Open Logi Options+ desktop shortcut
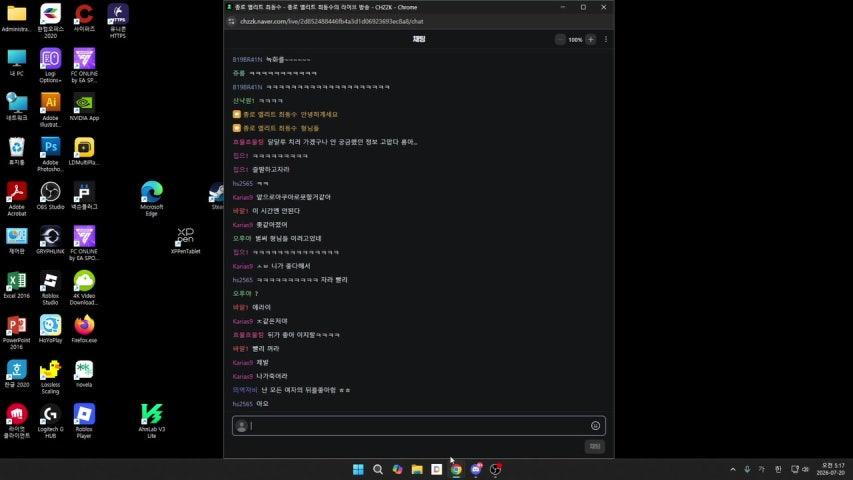This screenshot has height=480, width=853. (51, 65)
